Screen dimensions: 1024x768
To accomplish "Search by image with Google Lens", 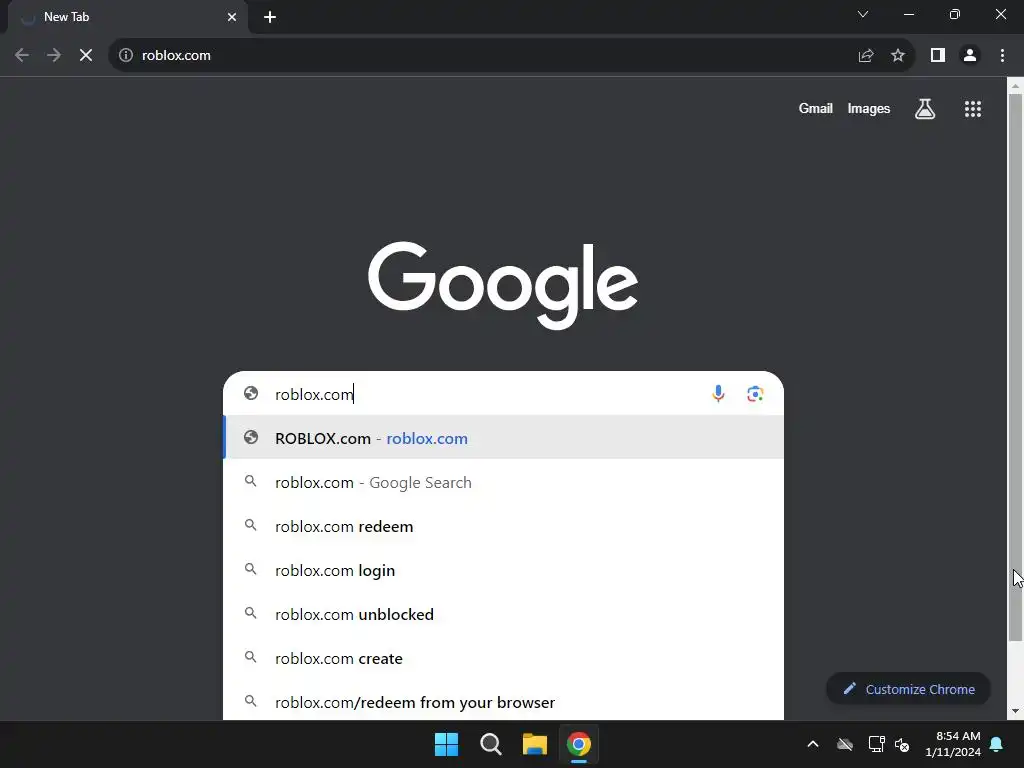I will pyautogui.click(x=755, y=394).
